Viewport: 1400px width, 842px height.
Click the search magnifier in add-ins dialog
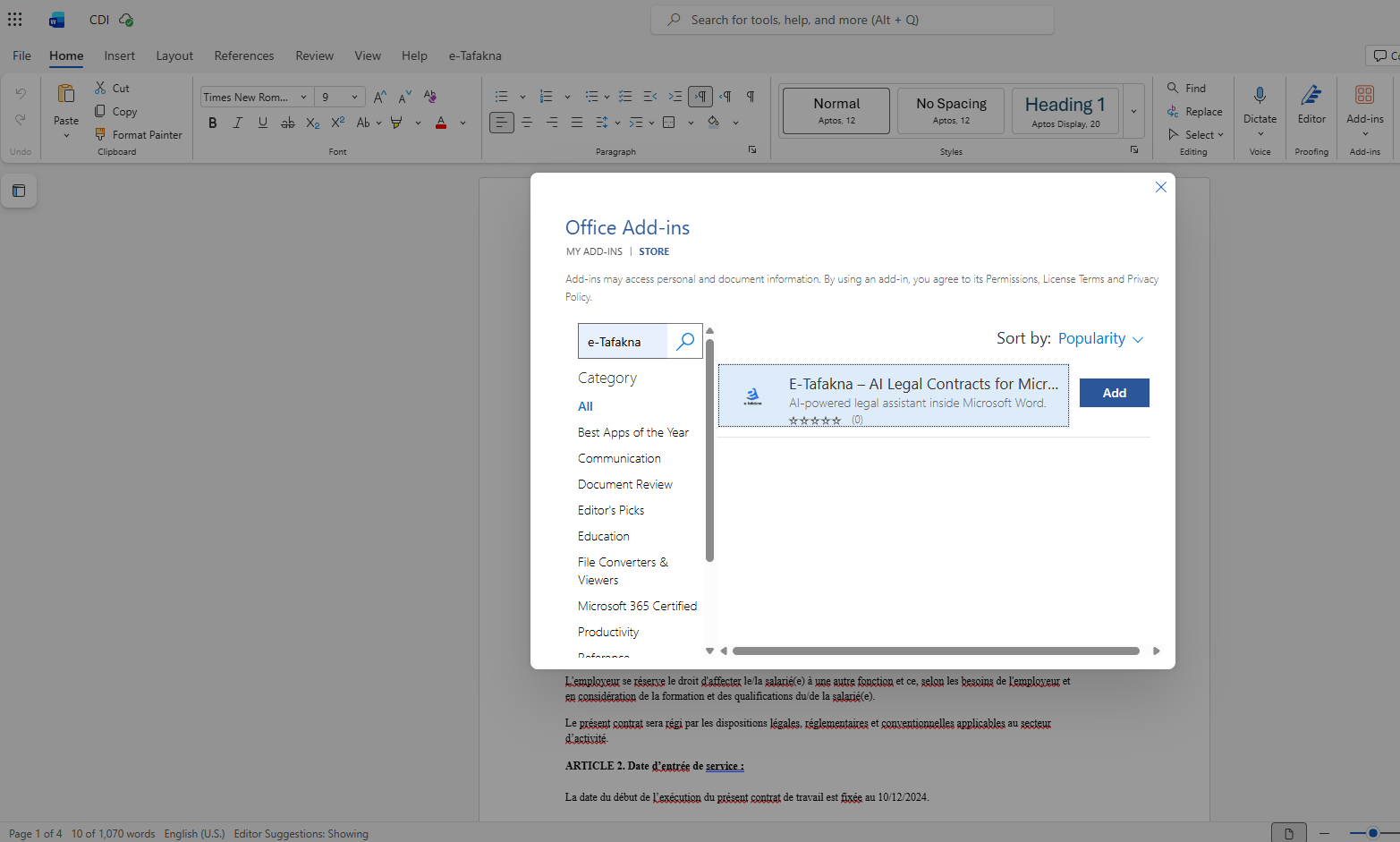click(685, 341)
